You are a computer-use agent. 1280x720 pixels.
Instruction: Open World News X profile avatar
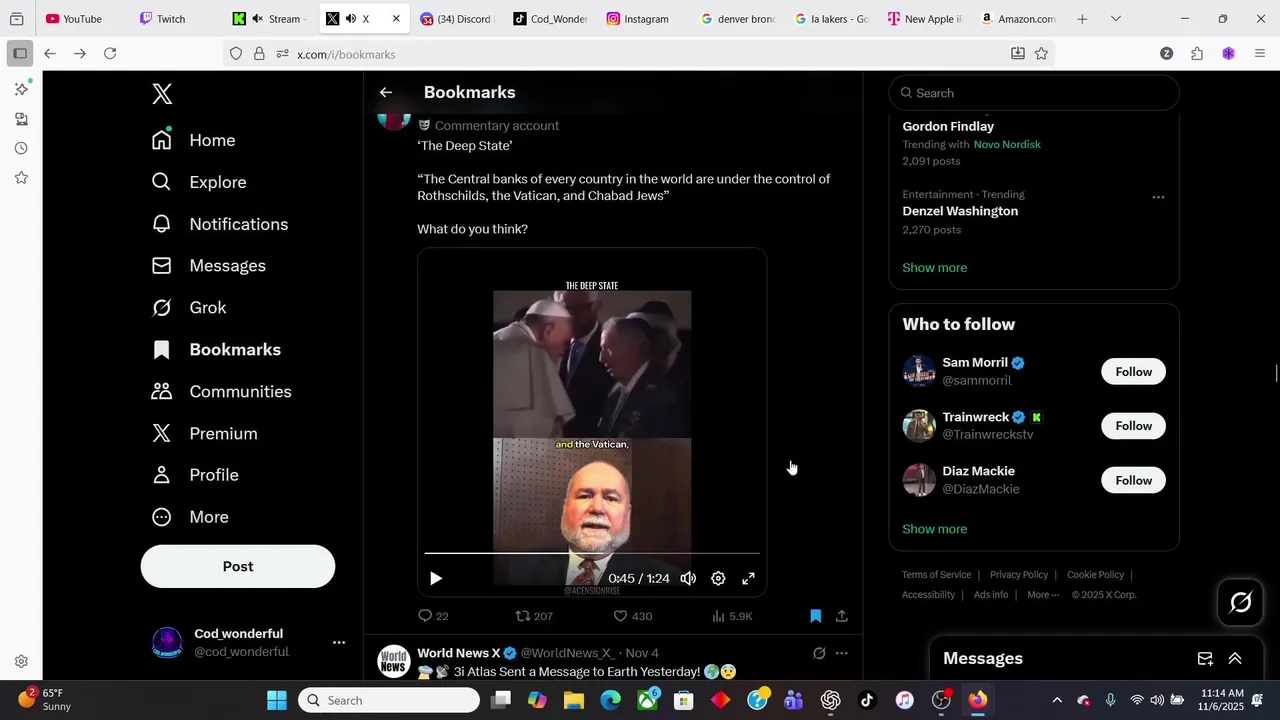click(394, 662)
